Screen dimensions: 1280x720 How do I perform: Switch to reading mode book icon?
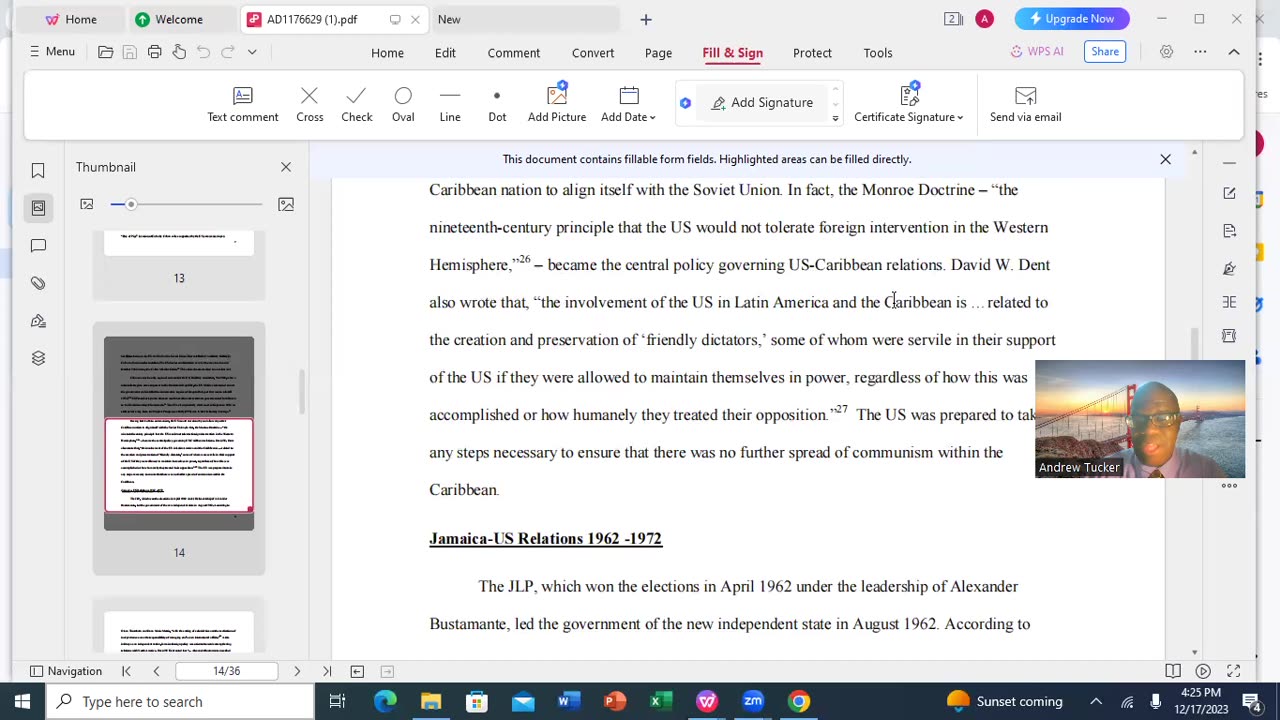point(1173,671)
